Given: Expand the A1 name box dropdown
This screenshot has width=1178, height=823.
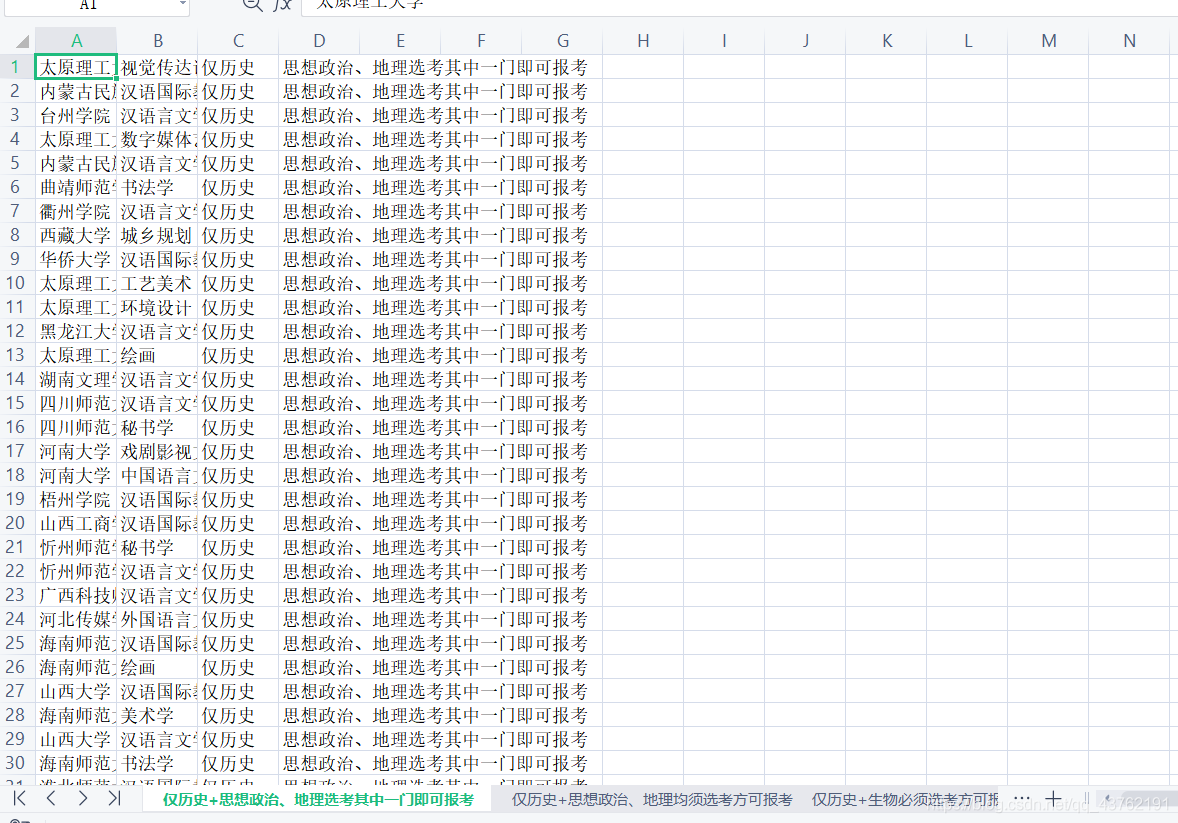Looking at the screenshot, I should click(183, 5).
